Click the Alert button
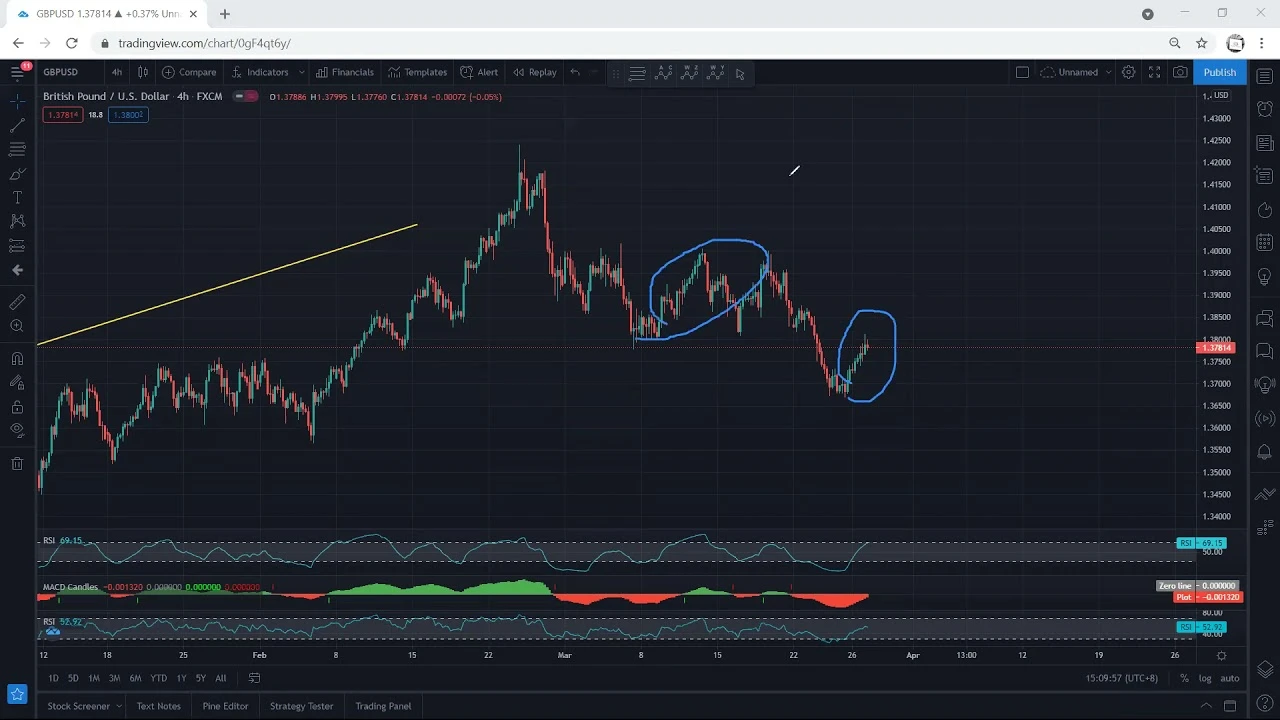Image resolution: width=1280 pixels, height=720 pixels. [479, 72]
